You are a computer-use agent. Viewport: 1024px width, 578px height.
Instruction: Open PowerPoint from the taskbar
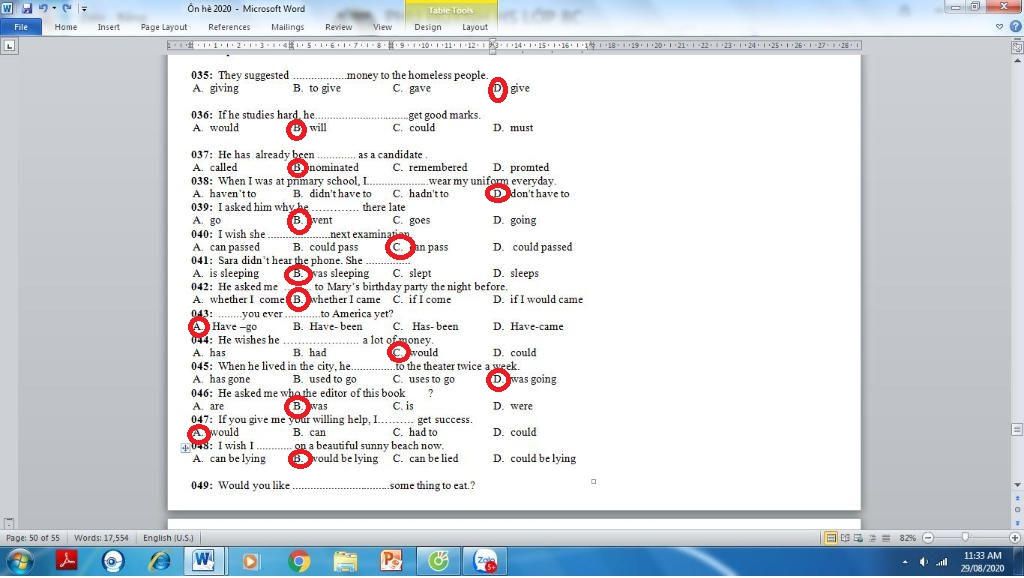391,561
